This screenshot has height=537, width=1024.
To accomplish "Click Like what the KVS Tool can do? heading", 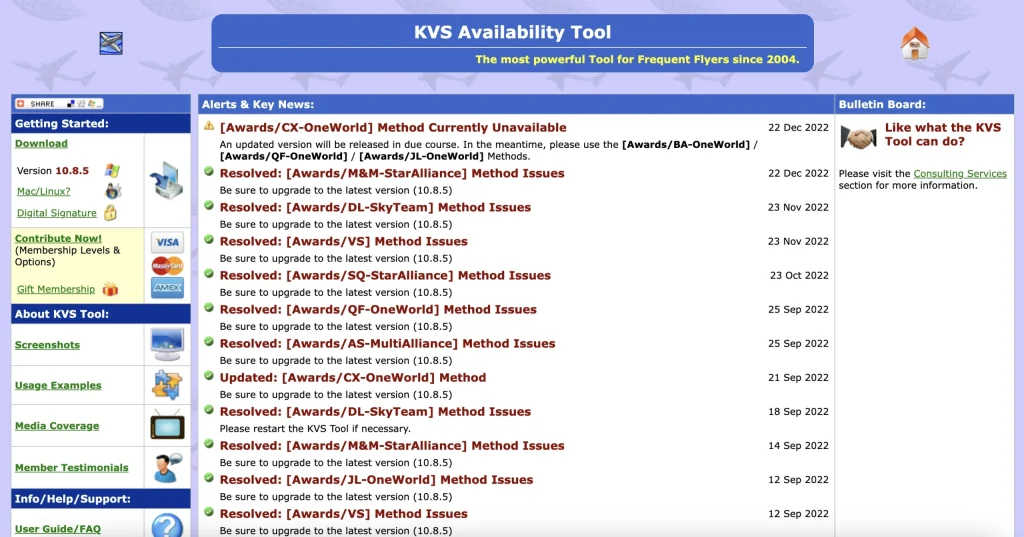I will coord(942,135).
